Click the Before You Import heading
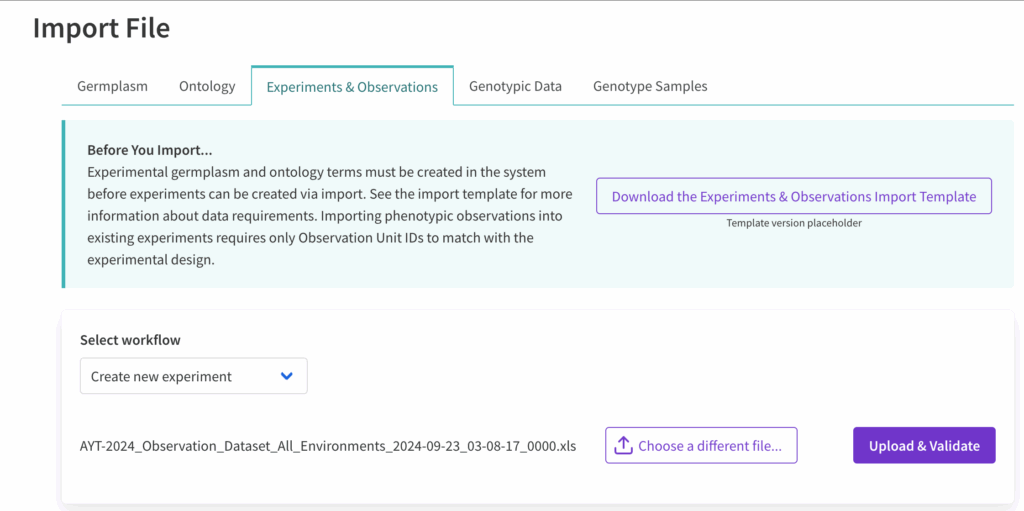The image size is (1024, 511). point(149,150)
